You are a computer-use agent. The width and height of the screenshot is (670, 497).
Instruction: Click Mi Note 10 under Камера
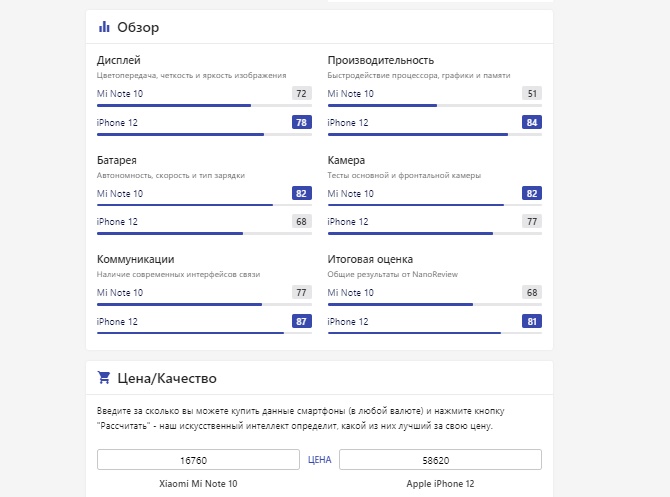[x=351, y=194]
